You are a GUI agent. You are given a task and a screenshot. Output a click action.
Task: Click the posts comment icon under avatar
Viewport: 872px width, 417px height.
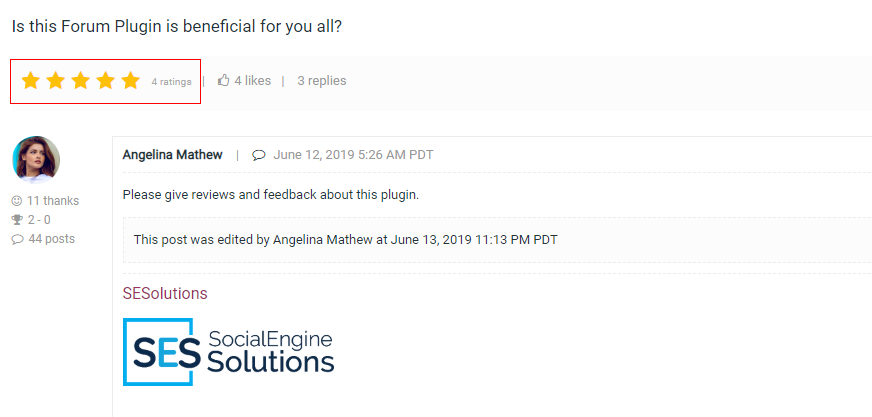(17, 239)
